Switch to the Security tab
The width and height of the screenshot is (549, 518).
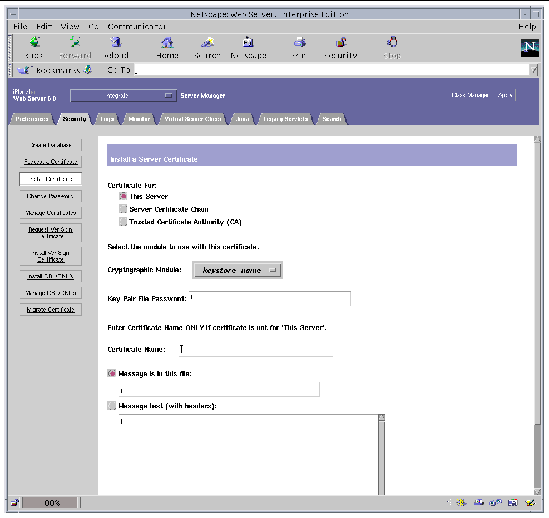(74, 119)
